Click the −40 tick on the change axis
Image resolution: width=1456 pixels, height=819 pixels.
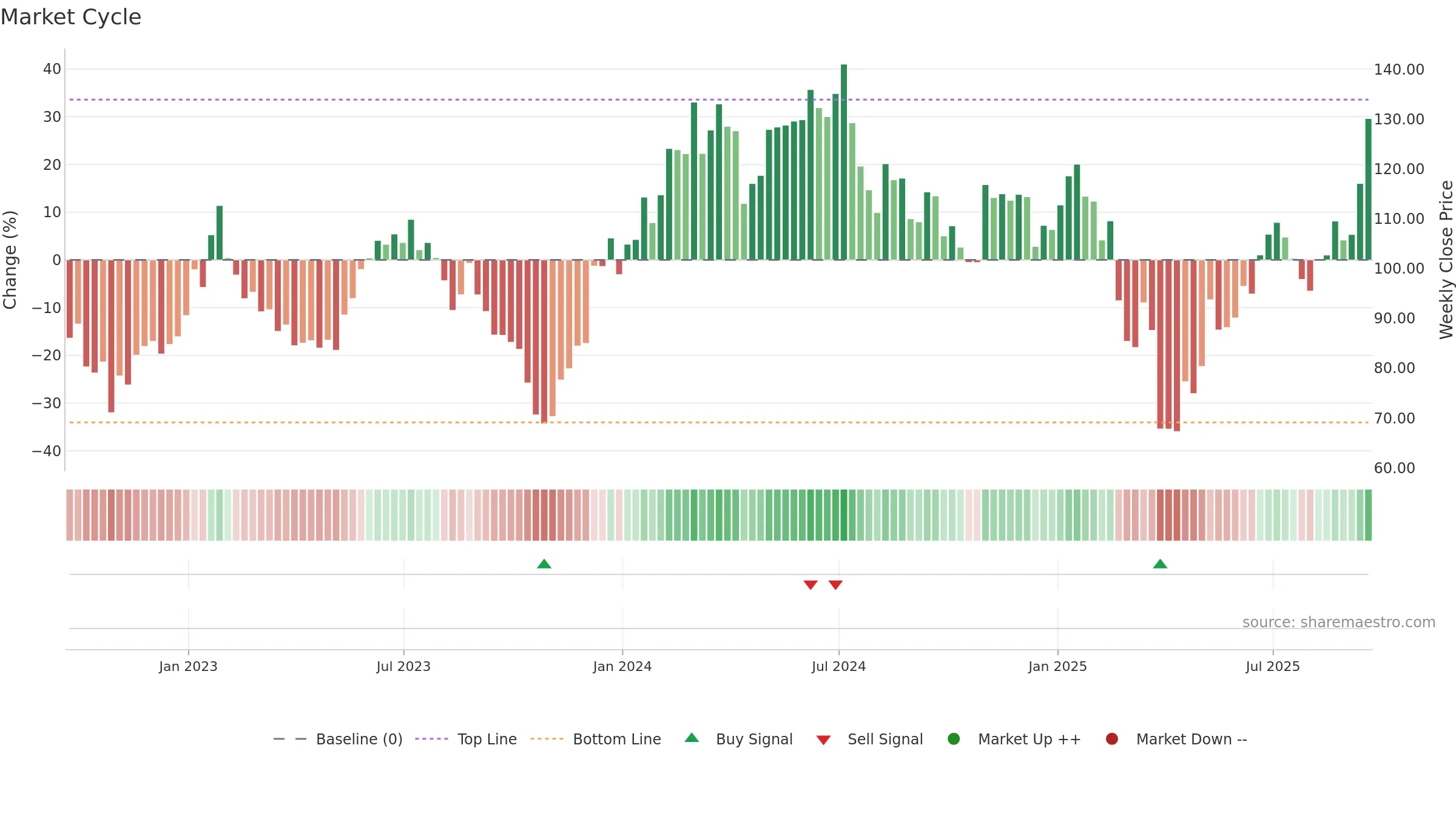click(x=47, y=451)
